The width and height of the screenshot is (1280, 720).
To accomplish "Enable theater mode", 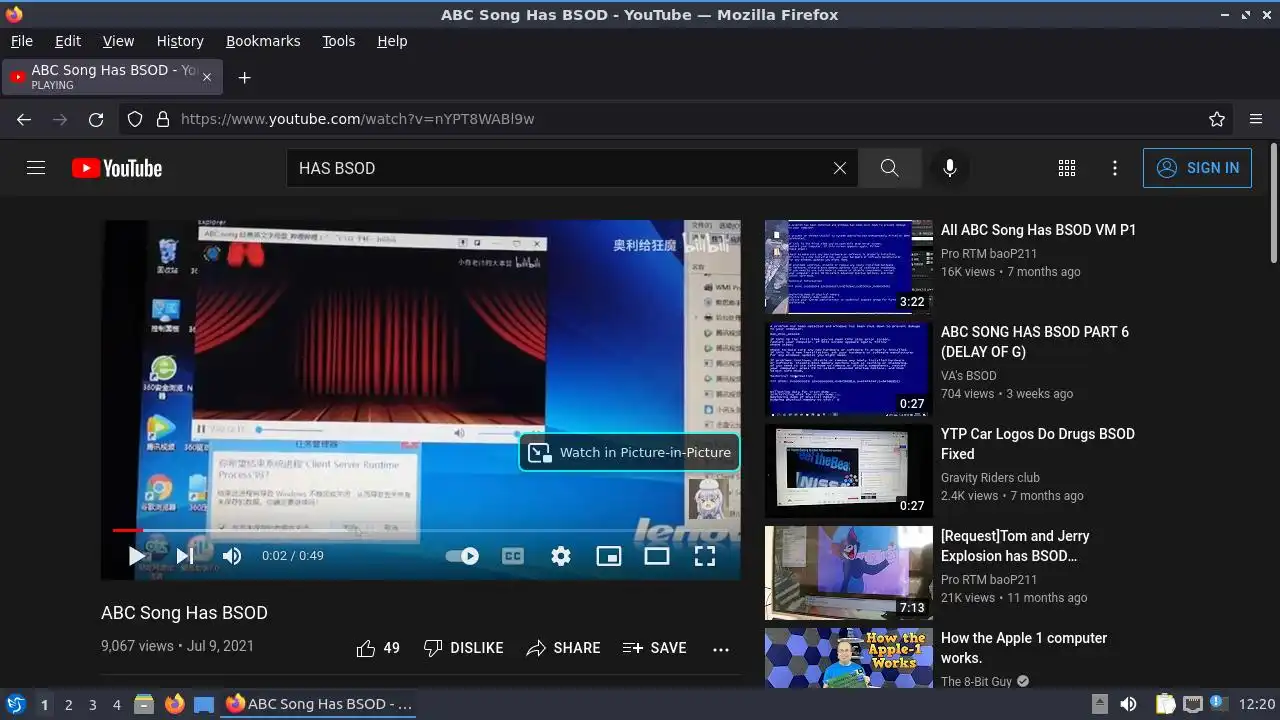I will 657,556.
